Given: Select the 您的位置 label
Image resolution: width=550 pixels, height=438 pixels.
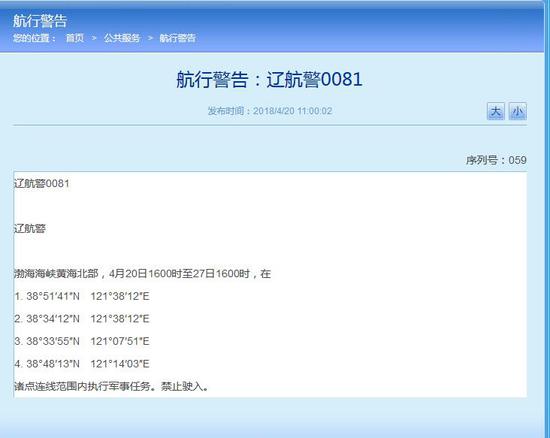Looking at the screenshot, I should [x=34, y=38].
